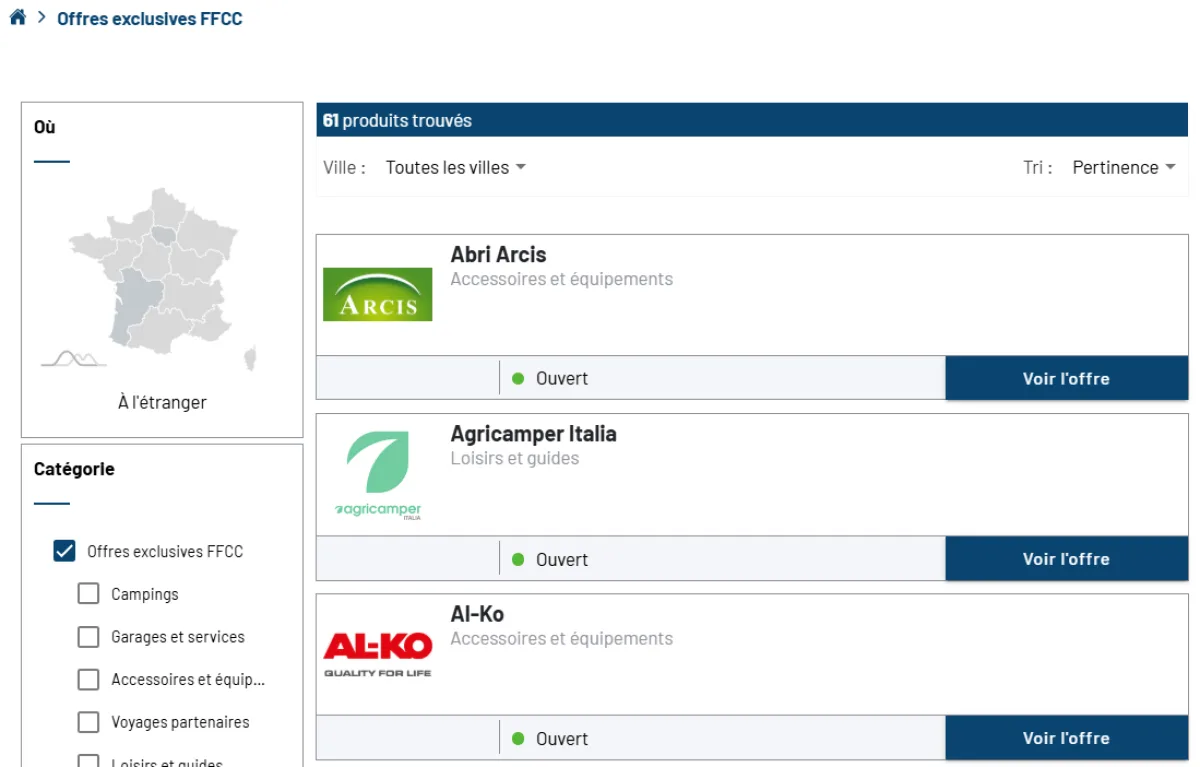This screenshot has width=1200, height=767.
Task: Choose the À l'étranger option
Action: click(x=162, y=403)
